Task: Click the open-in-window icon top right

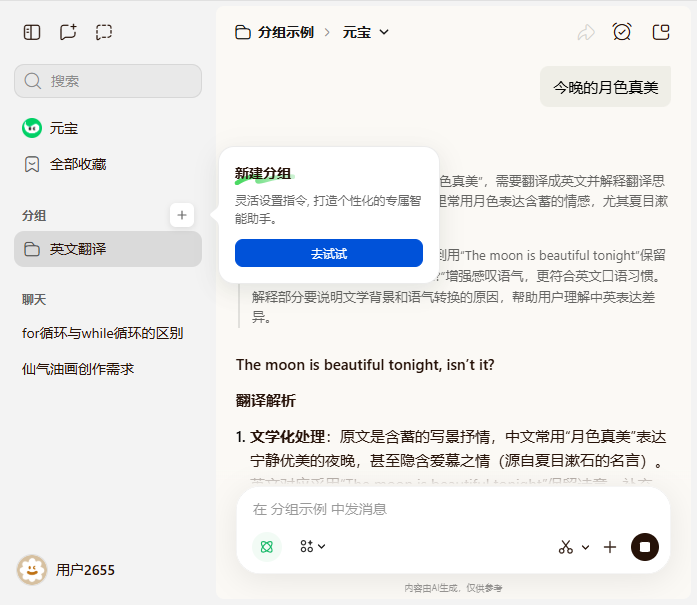Action: coord(661,32)
